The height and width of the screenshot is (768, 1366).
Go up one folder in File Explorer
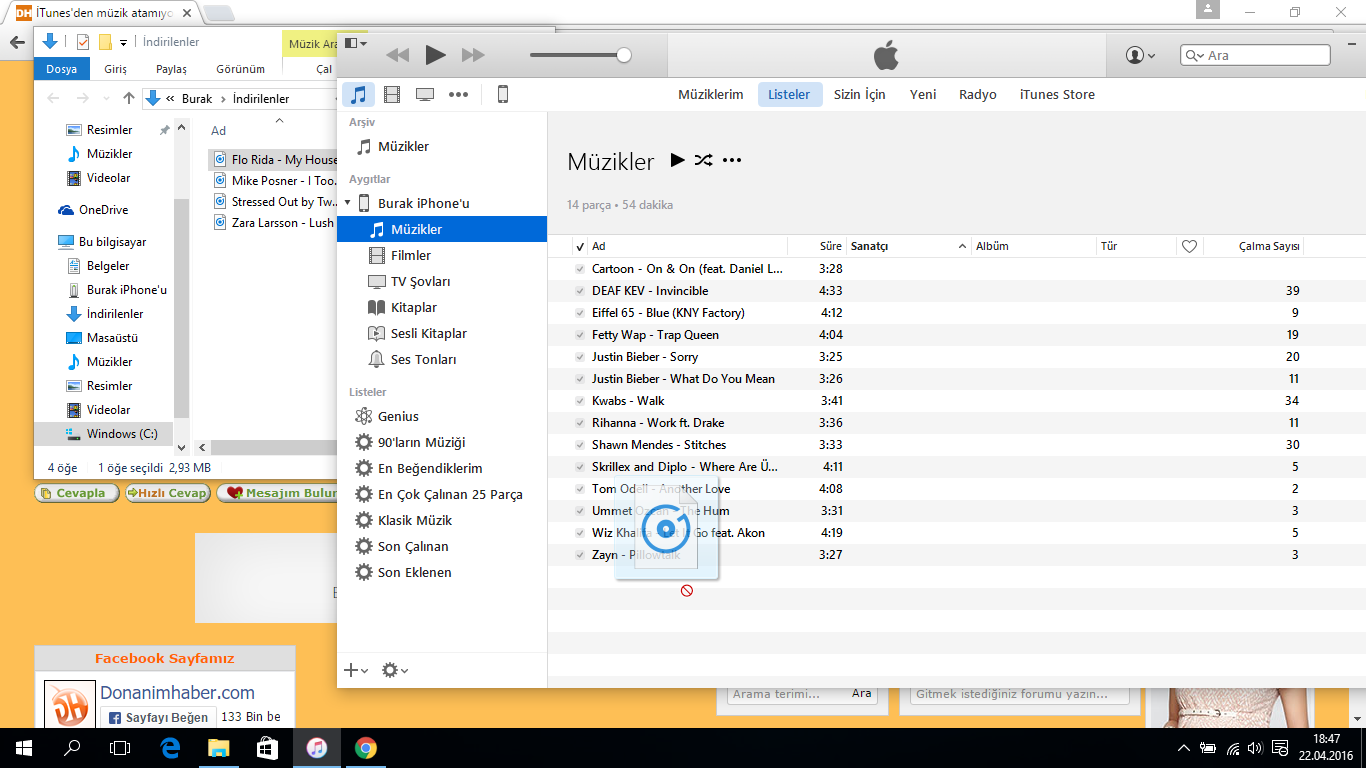point(128,98)
